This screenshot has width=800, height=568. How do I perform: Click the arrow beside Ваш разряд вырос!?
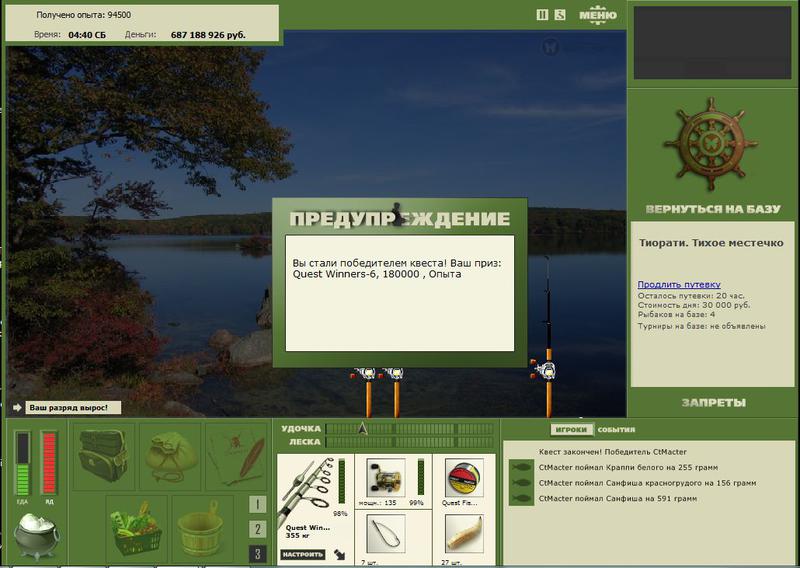coord(17,408)
